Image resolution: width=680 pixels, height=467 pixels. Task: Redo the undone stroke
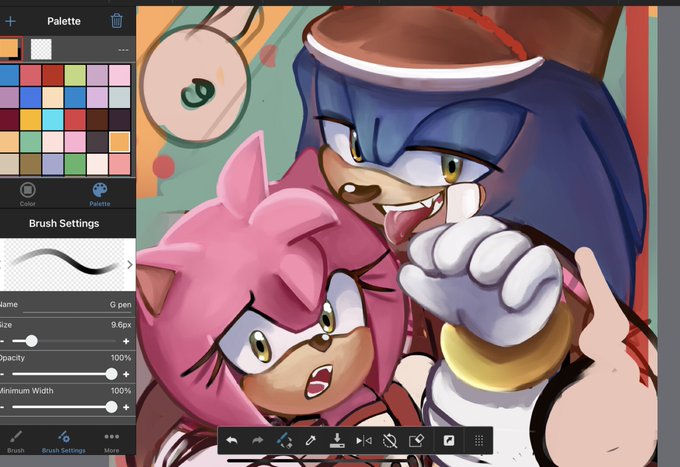point(258,441)
